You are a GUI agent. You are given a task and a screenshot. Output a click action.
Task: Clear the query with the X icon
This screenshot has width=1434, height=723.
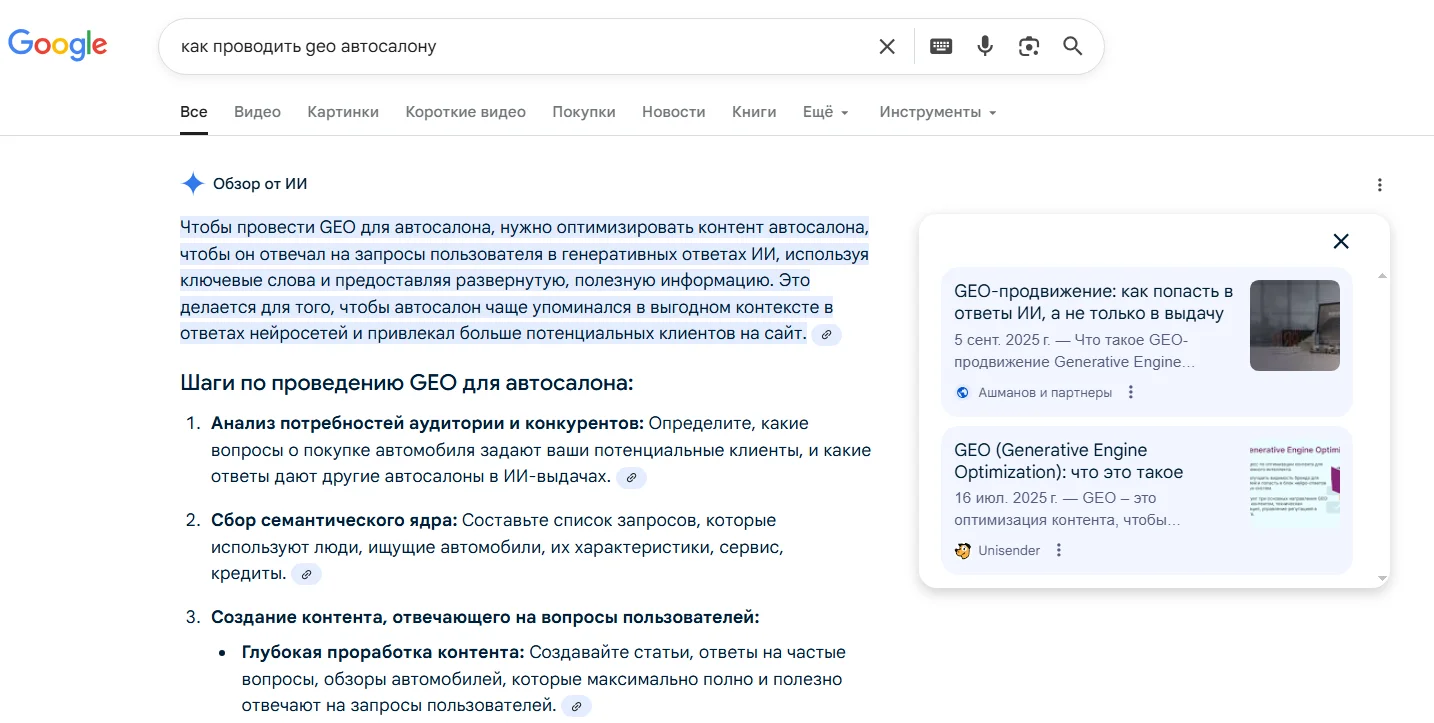pos(886,45)
